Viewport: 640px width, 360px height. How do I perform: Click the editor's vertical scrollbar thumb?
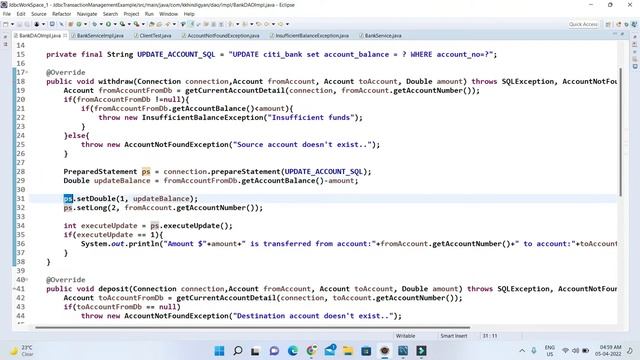(x=620, y=131)
